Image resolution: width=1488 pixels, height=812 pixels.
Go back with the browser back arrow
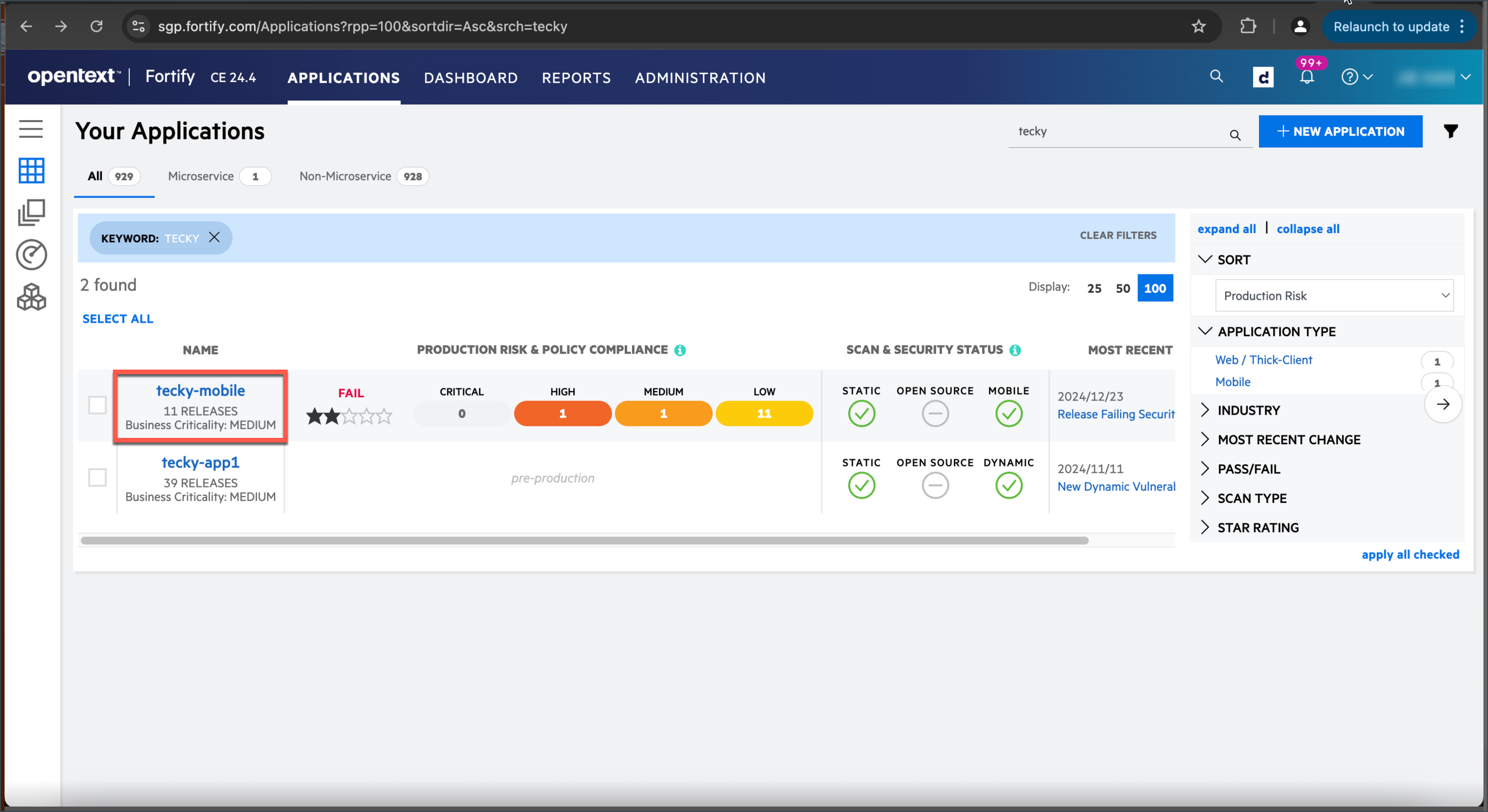(x=26, y=26)
